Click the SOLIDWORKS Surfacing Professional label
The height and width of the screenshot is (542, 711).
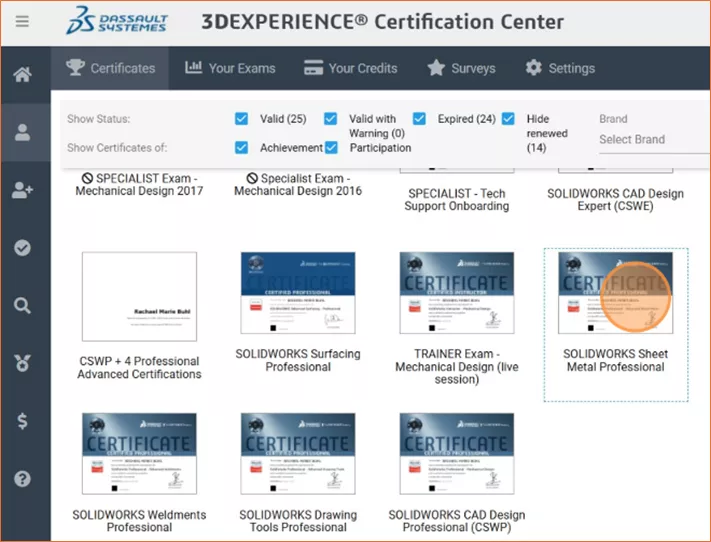(x=298, y=360)
